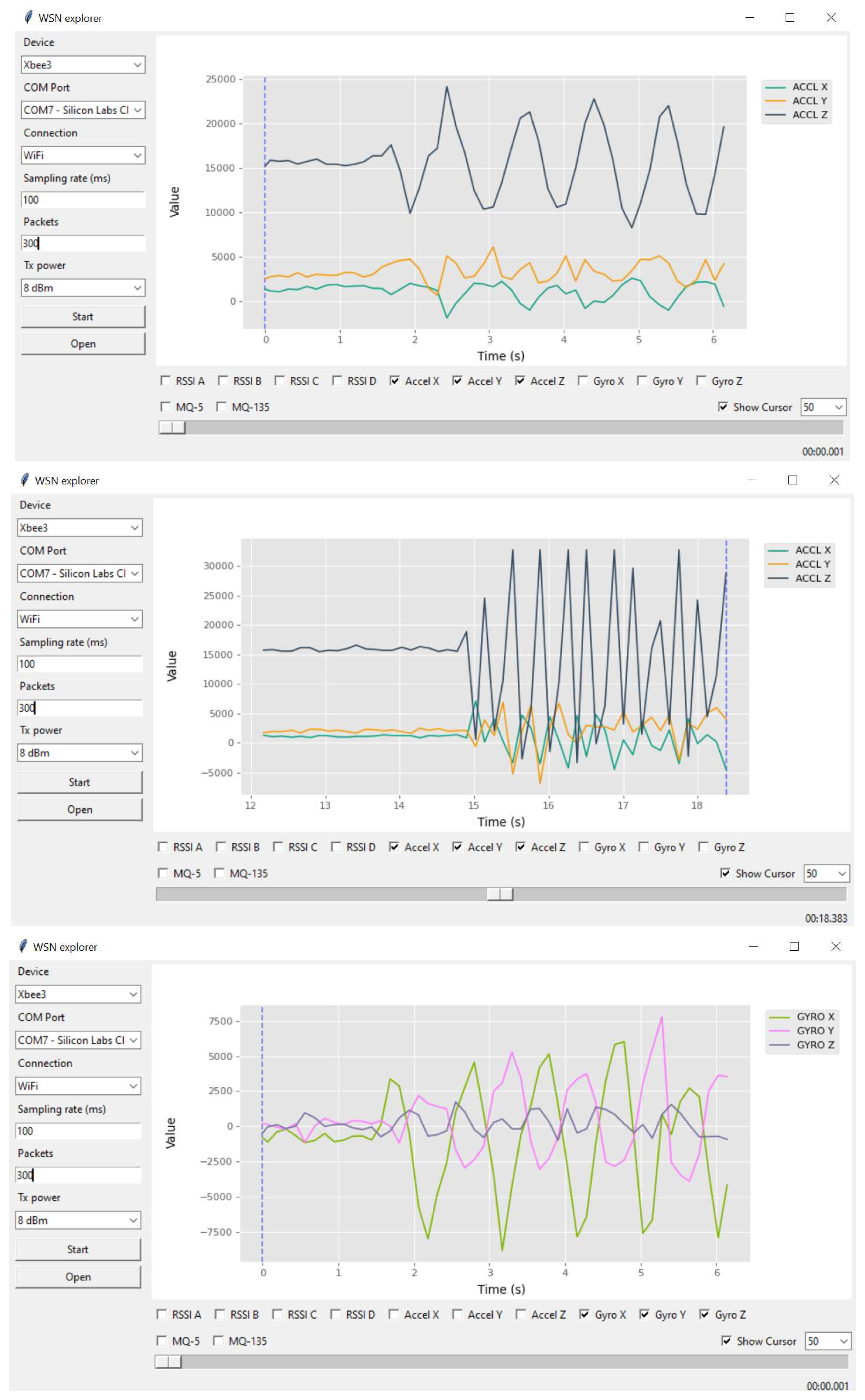The width and height of the screenshot is (865, 1400).
Task: Click the feather icon in bottom window title
Action: [23, 946]
